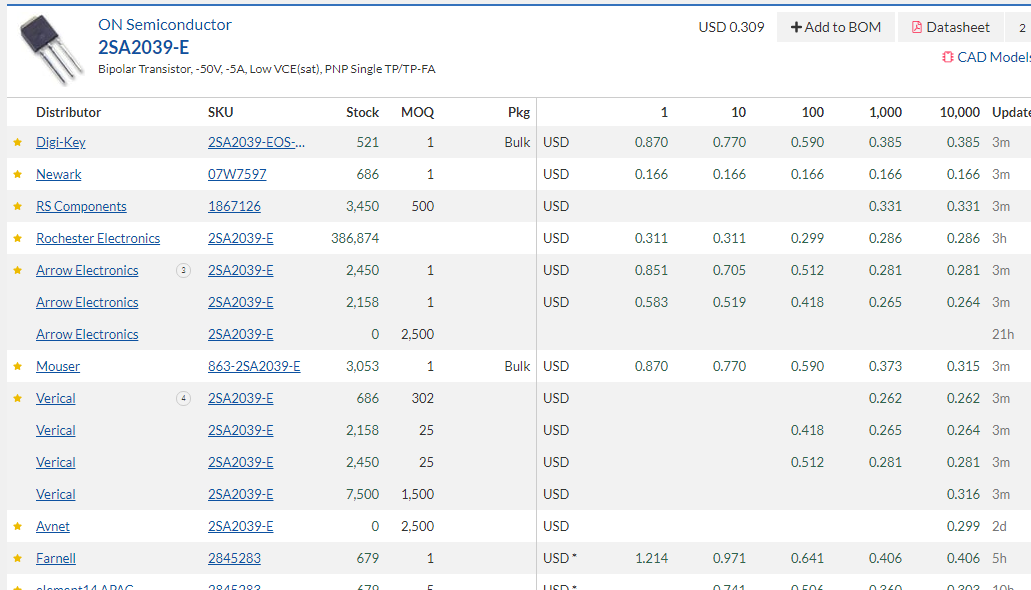Open Verical link with stock 7,500

[x=55, y=495]
